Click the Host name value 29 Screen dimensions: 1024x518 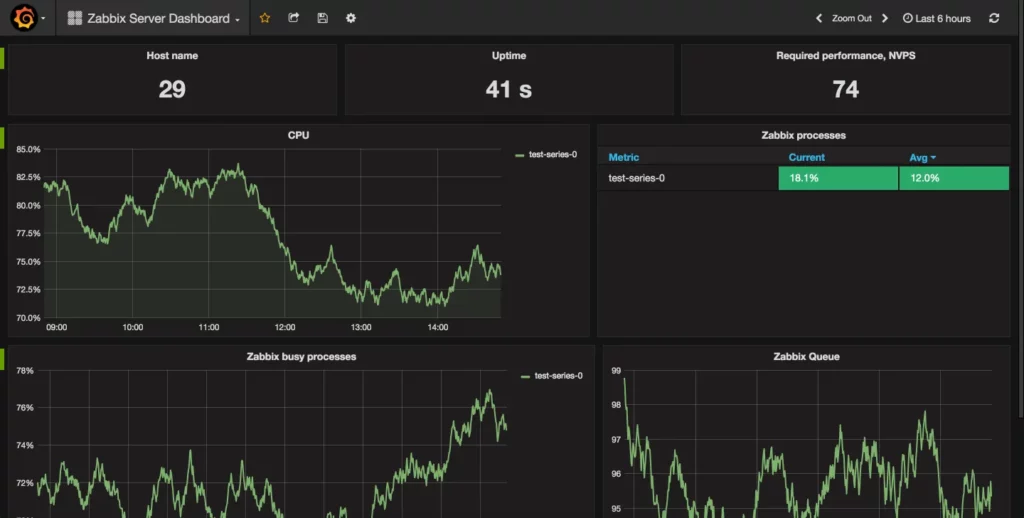172,89
